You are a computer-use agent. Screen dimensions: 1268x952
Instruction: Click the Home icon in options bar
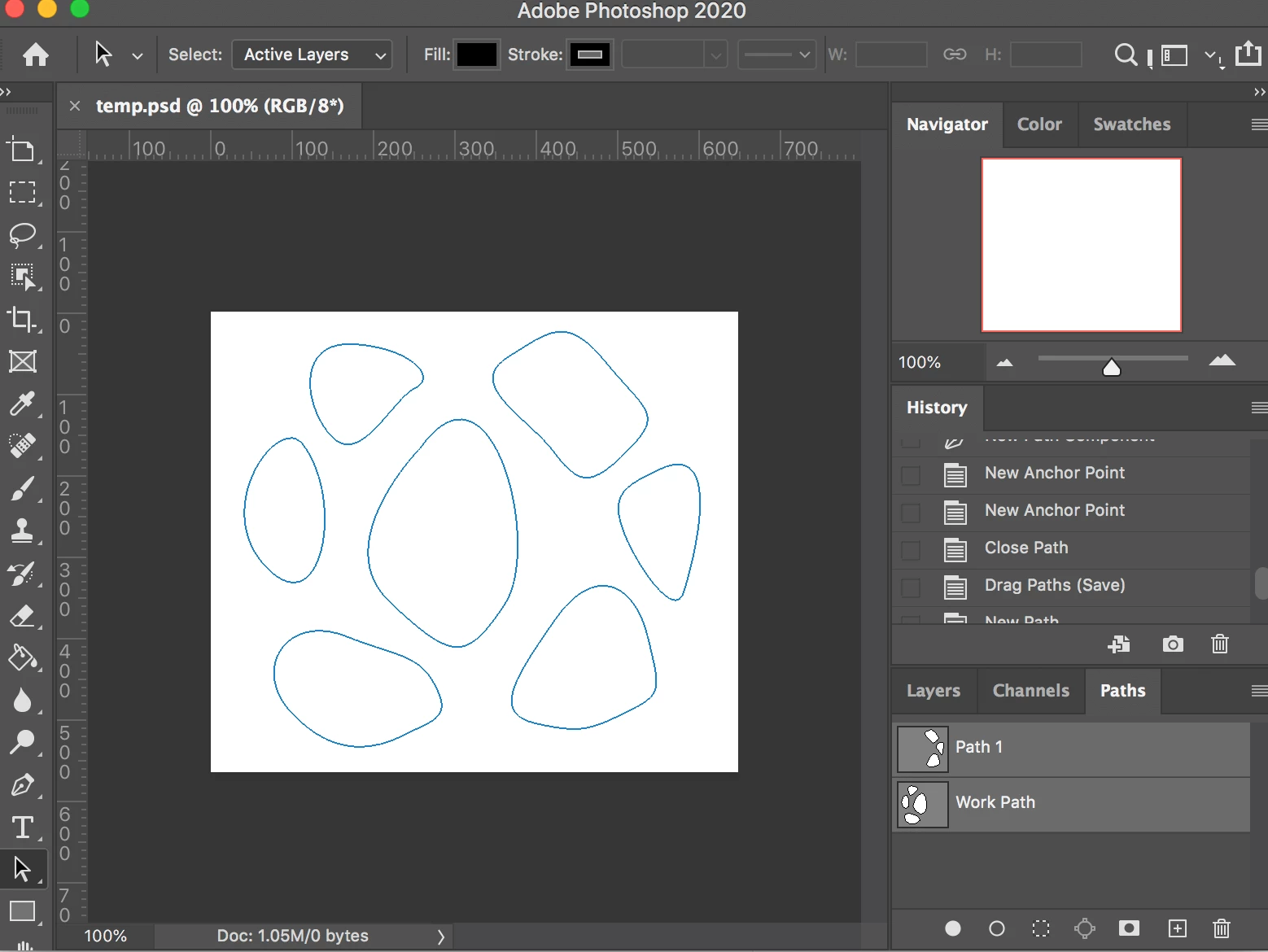tap(35, 55)
